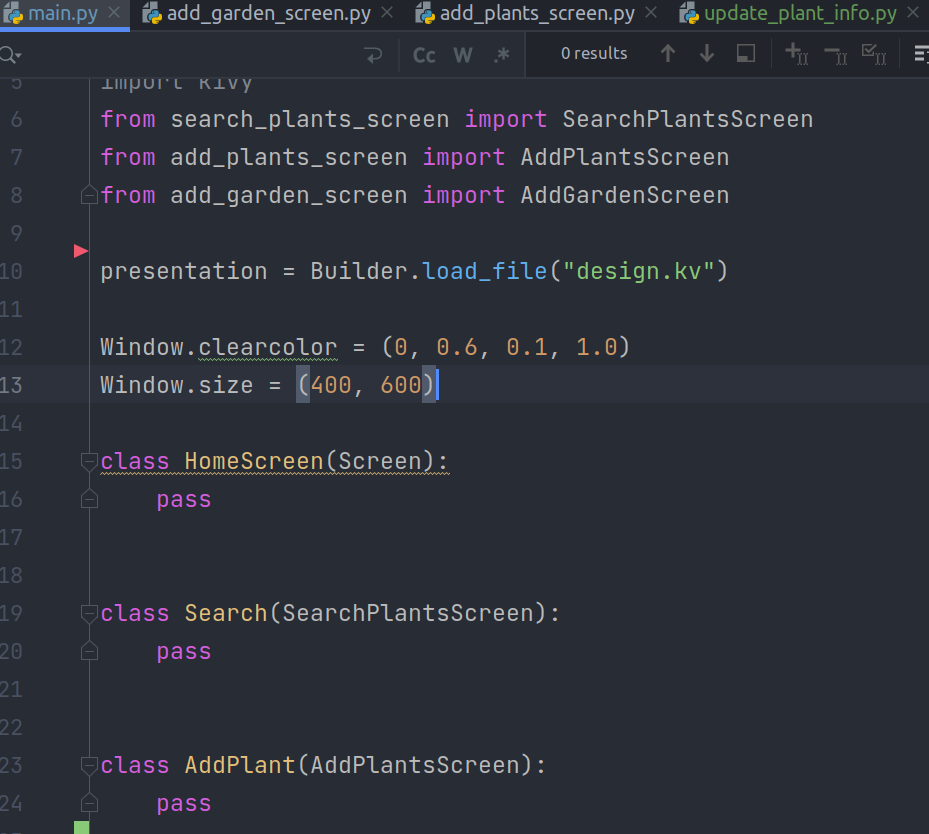Select all occurrences checkmark icon

pyautogui.click(x=874, y=54)
